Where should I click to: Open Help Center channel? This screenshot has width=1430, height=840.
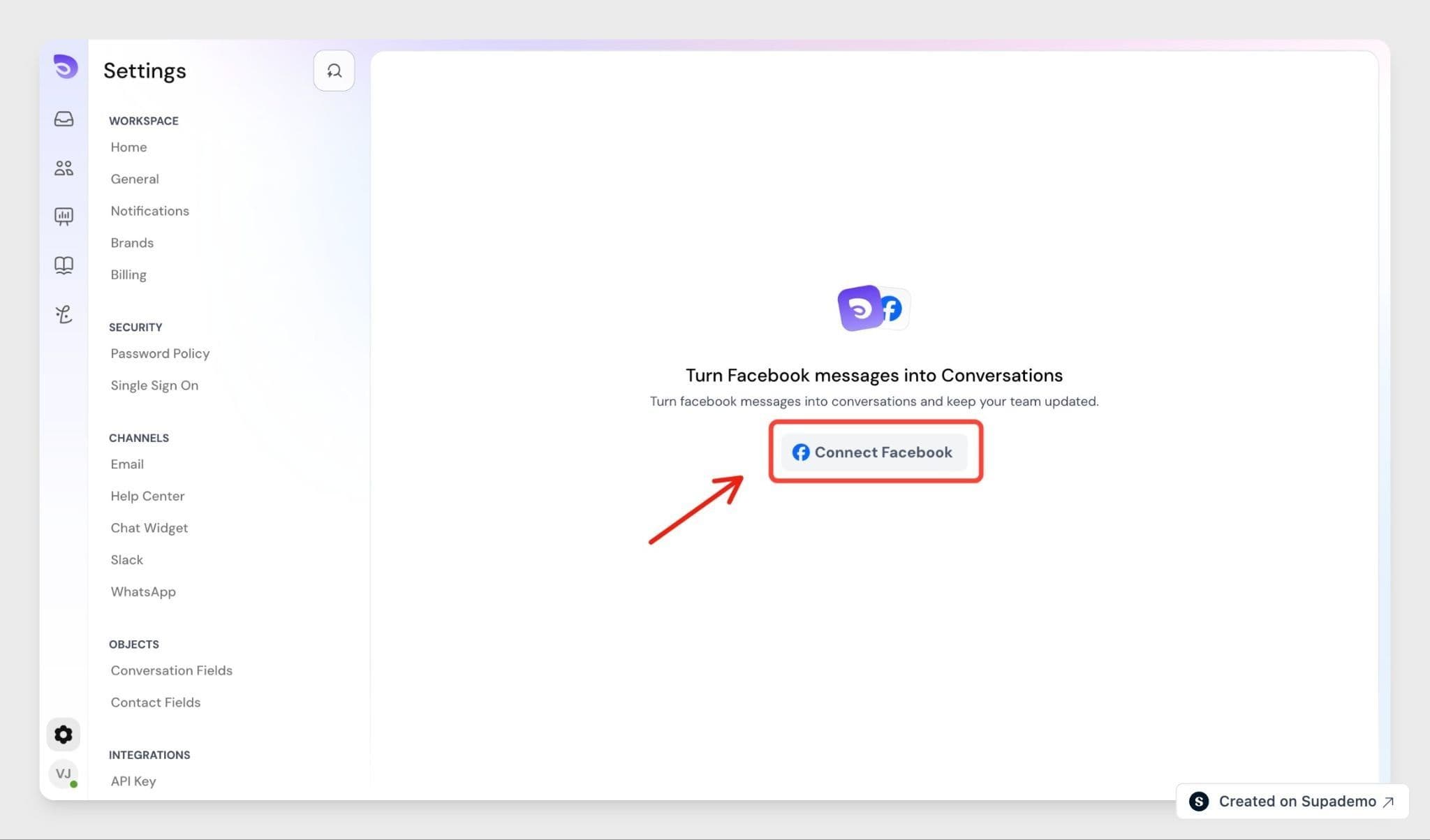[147, 496]
